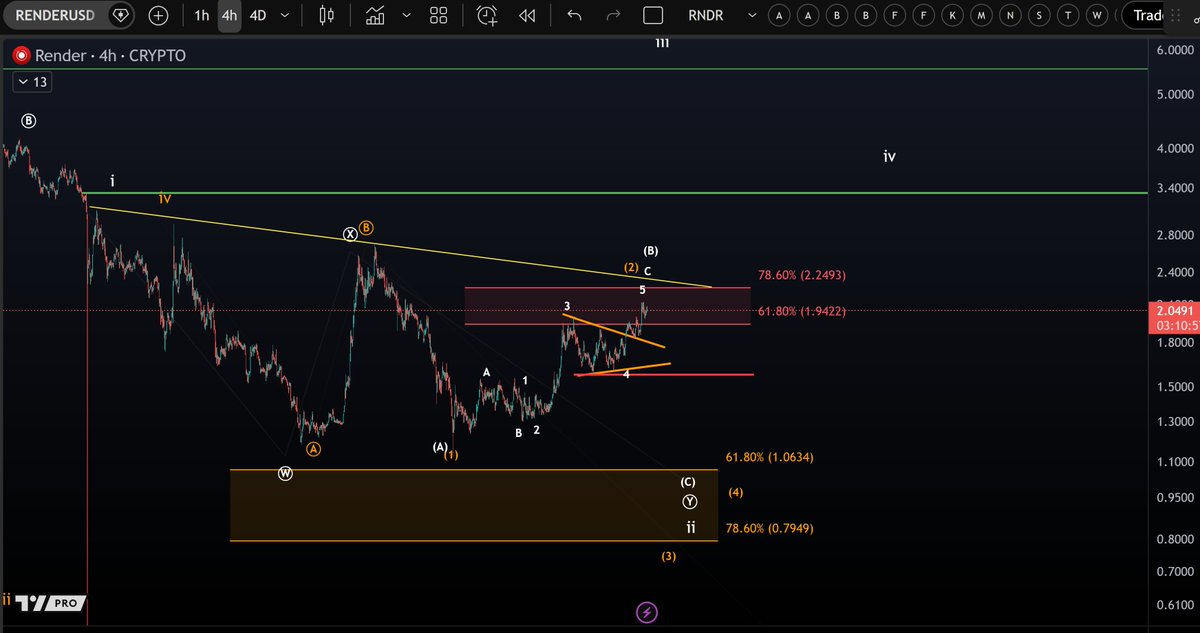Viewport: 1200px width, 633px height.
Task: Select the 61.80% (1.9422) fib label
Action: tap(802, 312)
